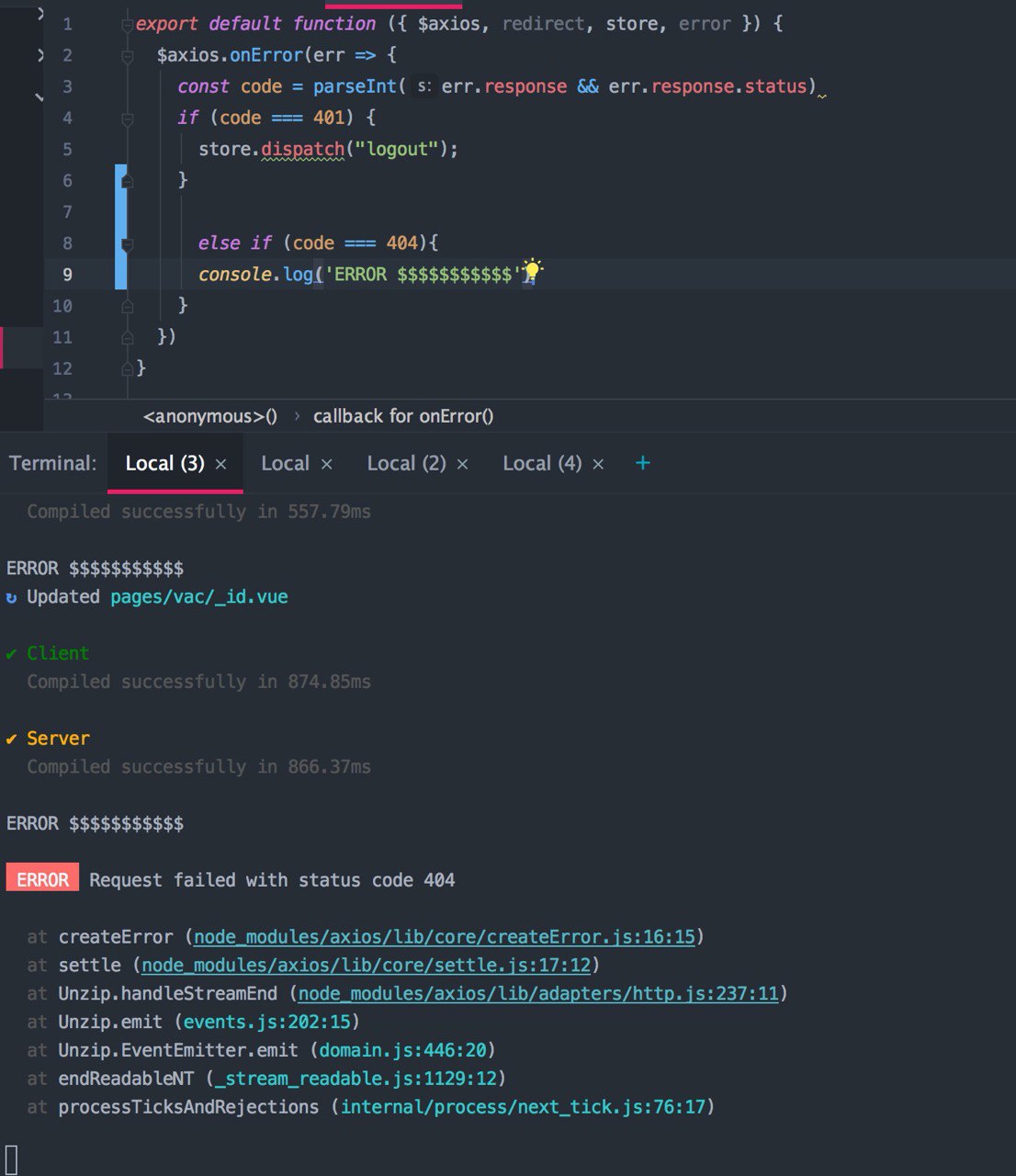1016x1176 pixels.
Task: Close the Local (2) terminal tab
Action: point(462,465)
